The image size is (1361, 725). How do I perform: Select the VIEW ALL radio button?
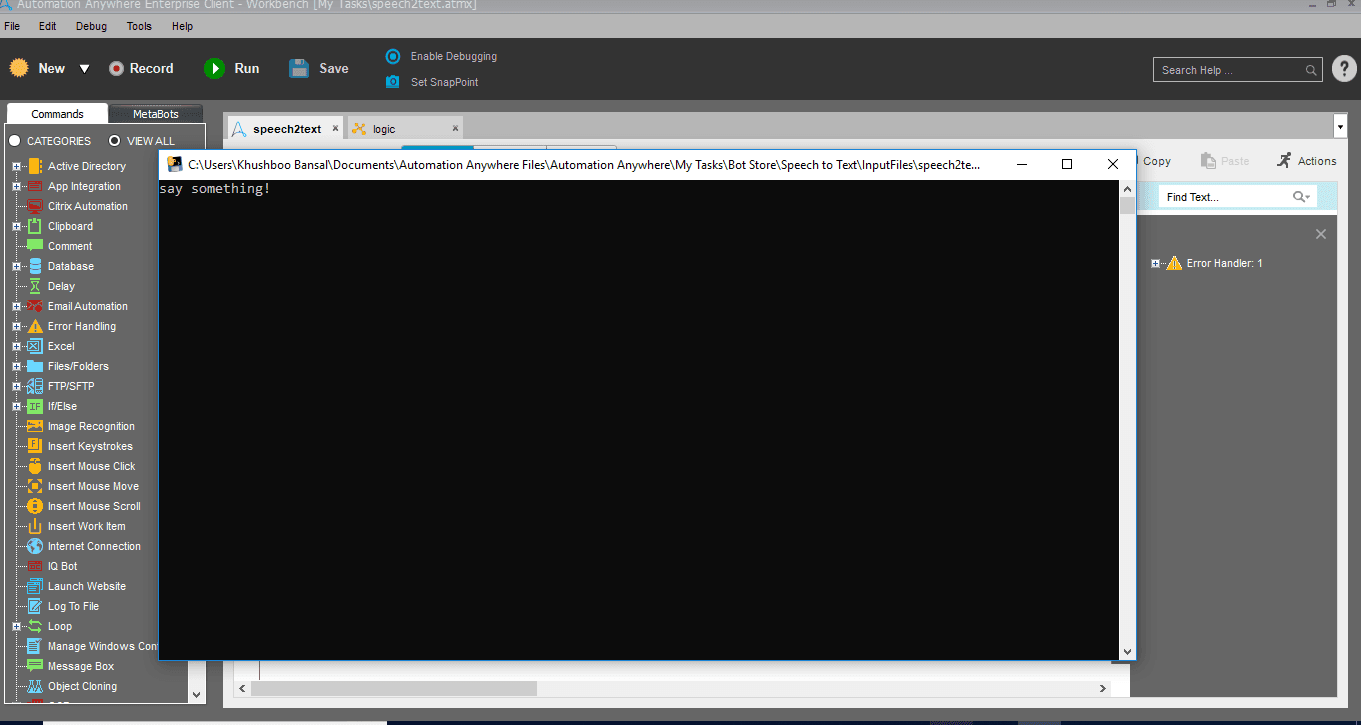[115, 141]
